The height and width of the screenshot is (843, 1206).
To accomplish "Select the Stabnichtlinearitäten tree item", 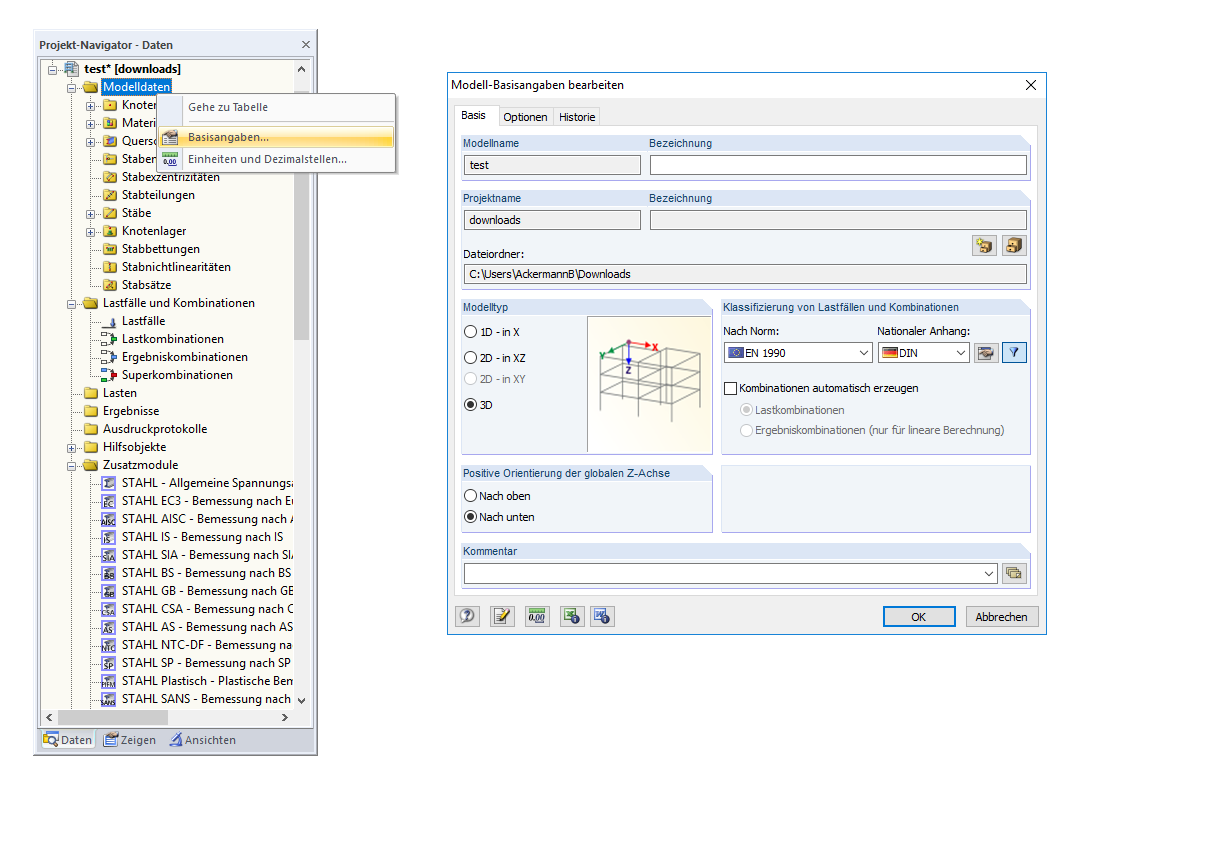I will (176, 267).
